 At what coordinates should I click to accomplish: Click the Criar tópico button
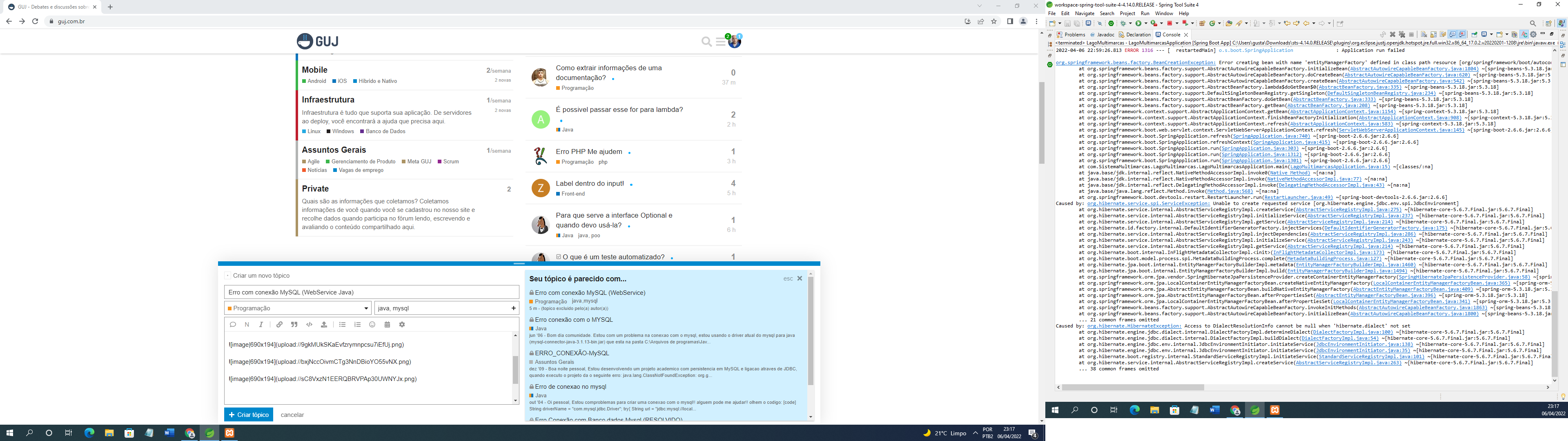248,415
